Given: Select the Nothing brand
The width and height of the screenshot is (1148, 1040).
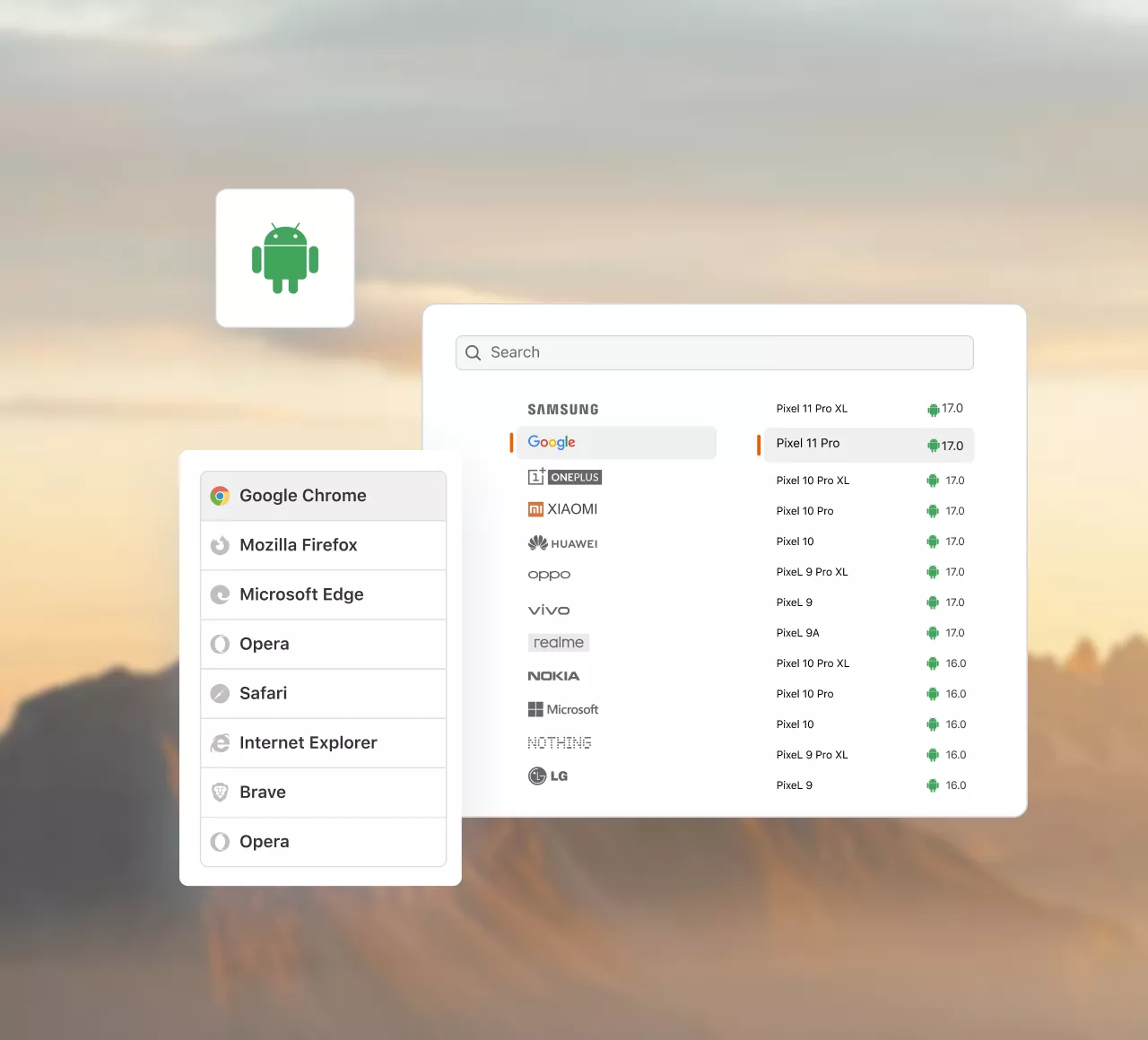Looking at the screenshot, I should coord(560,742).
